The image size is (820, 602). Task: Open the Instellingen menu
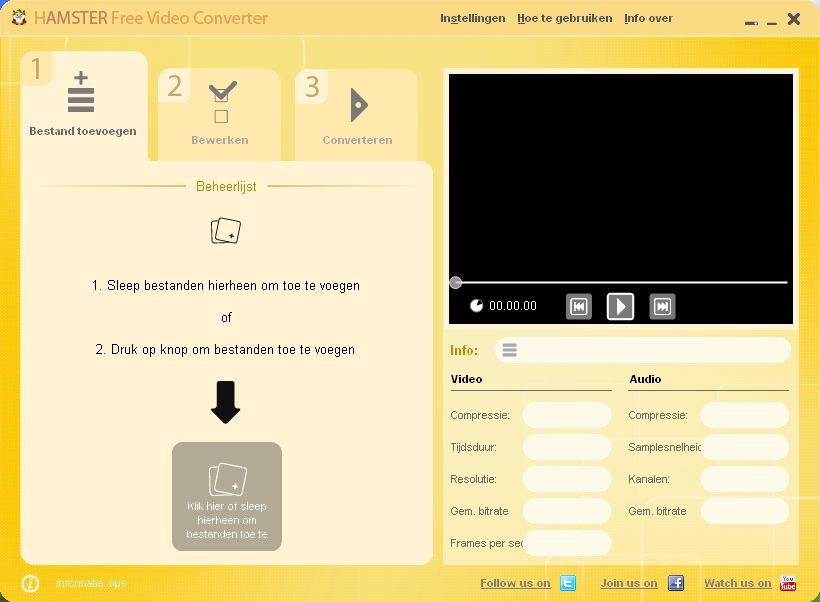coord(473,17)
